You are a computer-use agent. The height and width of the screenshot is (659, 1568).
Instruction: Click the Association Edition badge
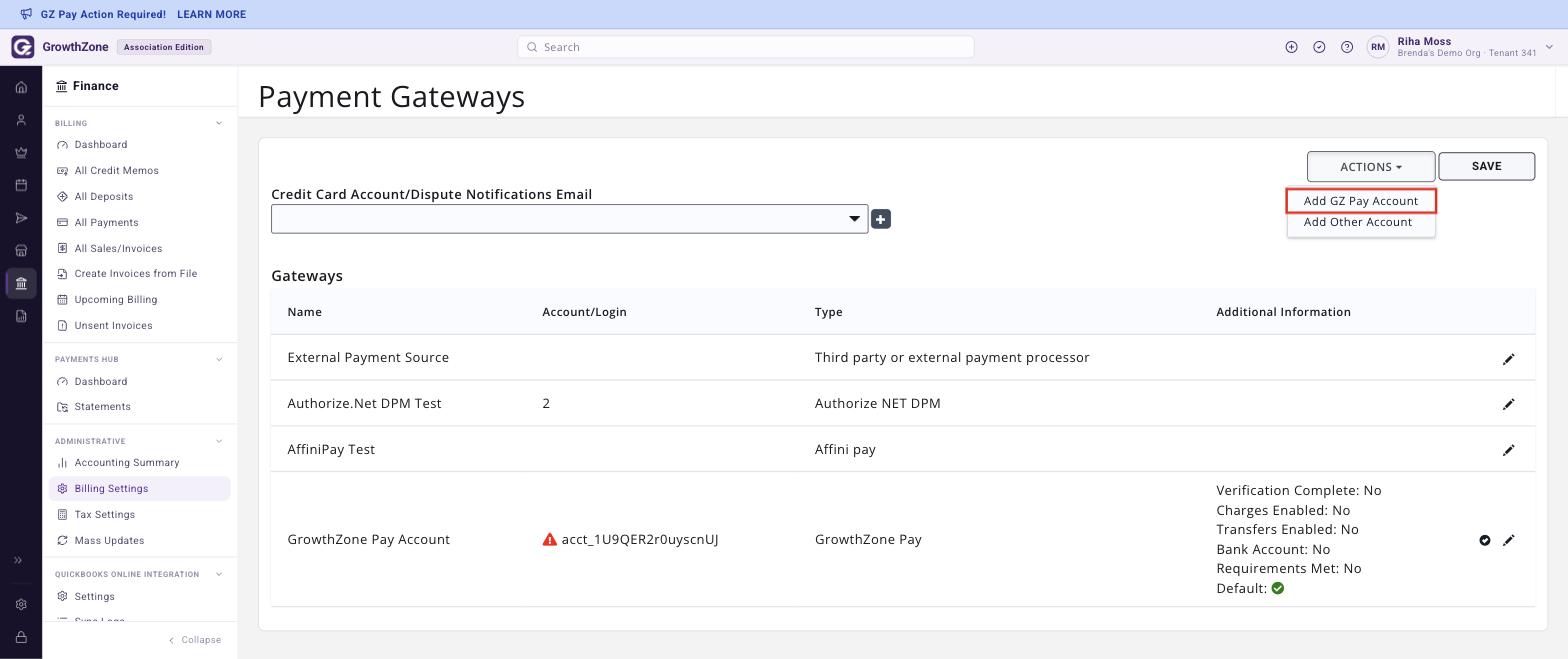[164, 47]
